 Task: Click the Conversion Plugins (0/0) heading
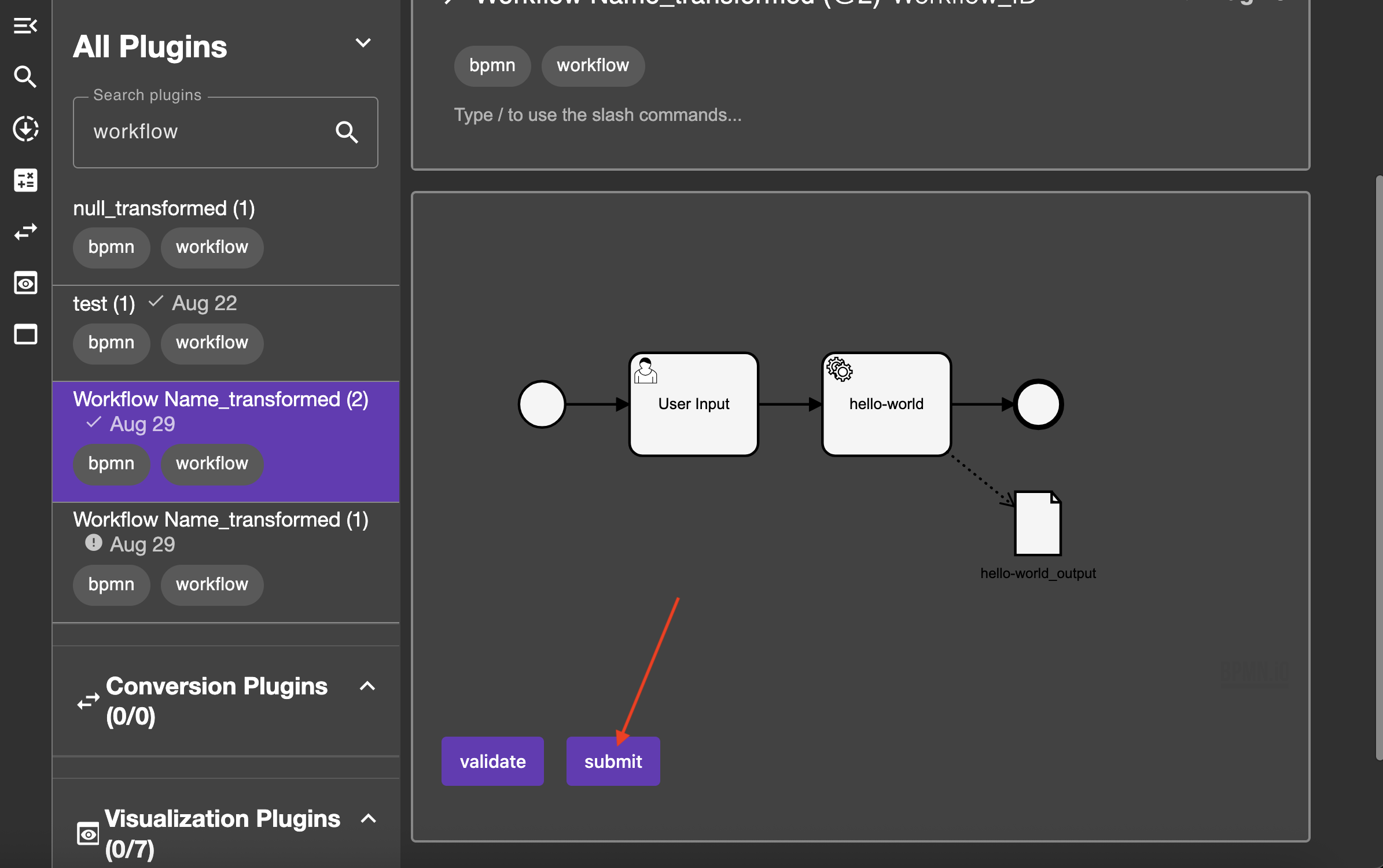[x=216, y=701]
